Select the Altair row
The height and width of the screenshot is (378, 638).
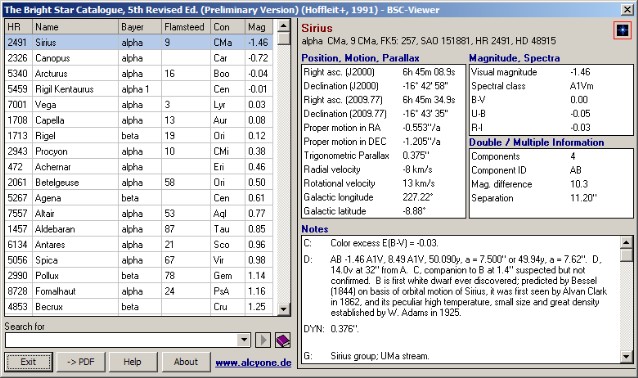139,213
